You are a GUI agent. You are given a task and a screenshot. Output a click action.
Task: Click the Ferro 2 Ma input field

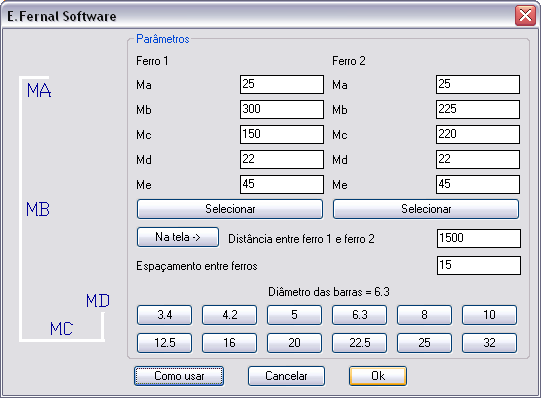pos(478,84)
